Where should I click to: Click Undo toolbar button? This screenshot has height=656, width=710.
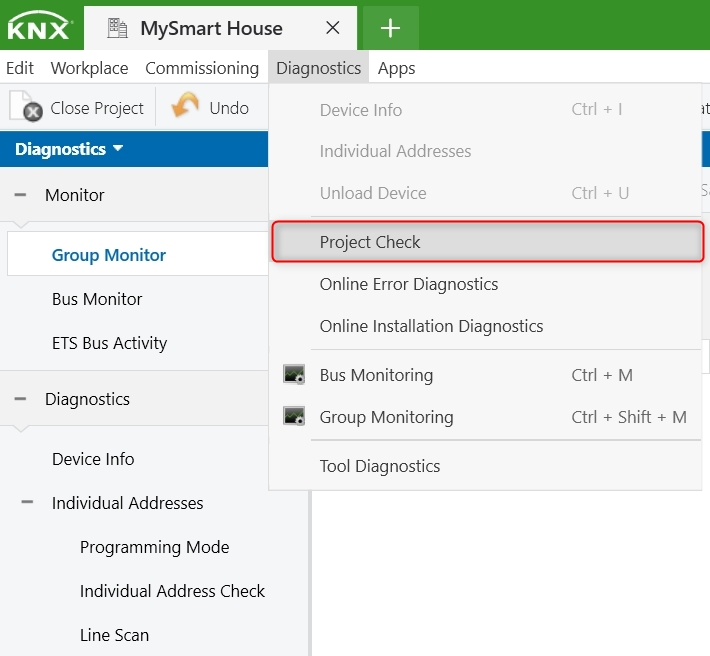pos(211,108)
